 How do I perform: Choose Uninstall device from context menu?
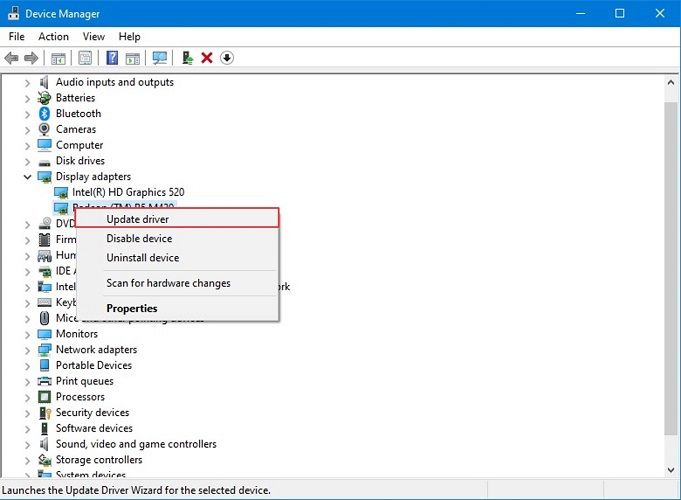(177, 257)
